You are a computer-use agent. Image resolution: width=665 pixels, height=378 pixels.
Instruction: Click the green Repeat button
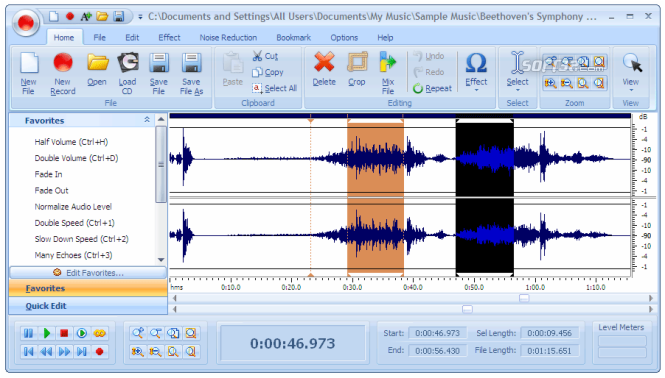tap(433, 88)
